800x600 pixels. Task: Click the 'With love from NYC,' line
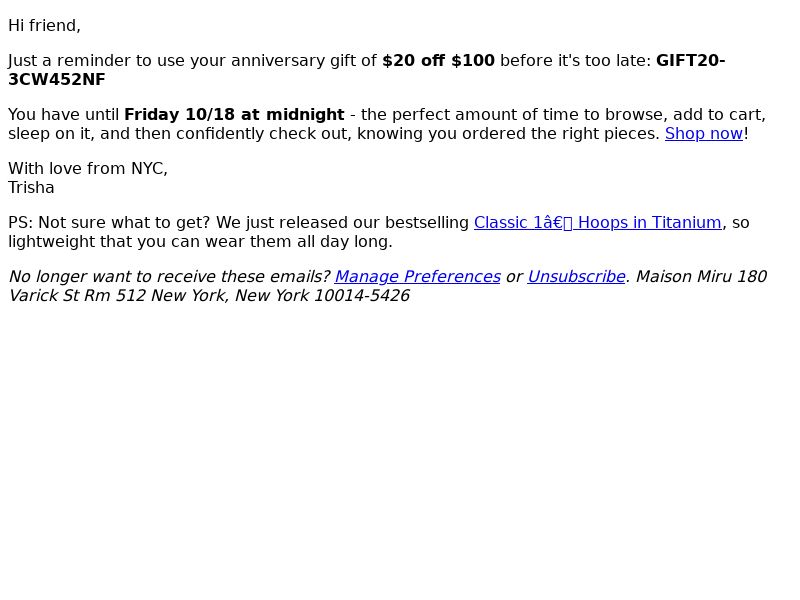[88, 169]
